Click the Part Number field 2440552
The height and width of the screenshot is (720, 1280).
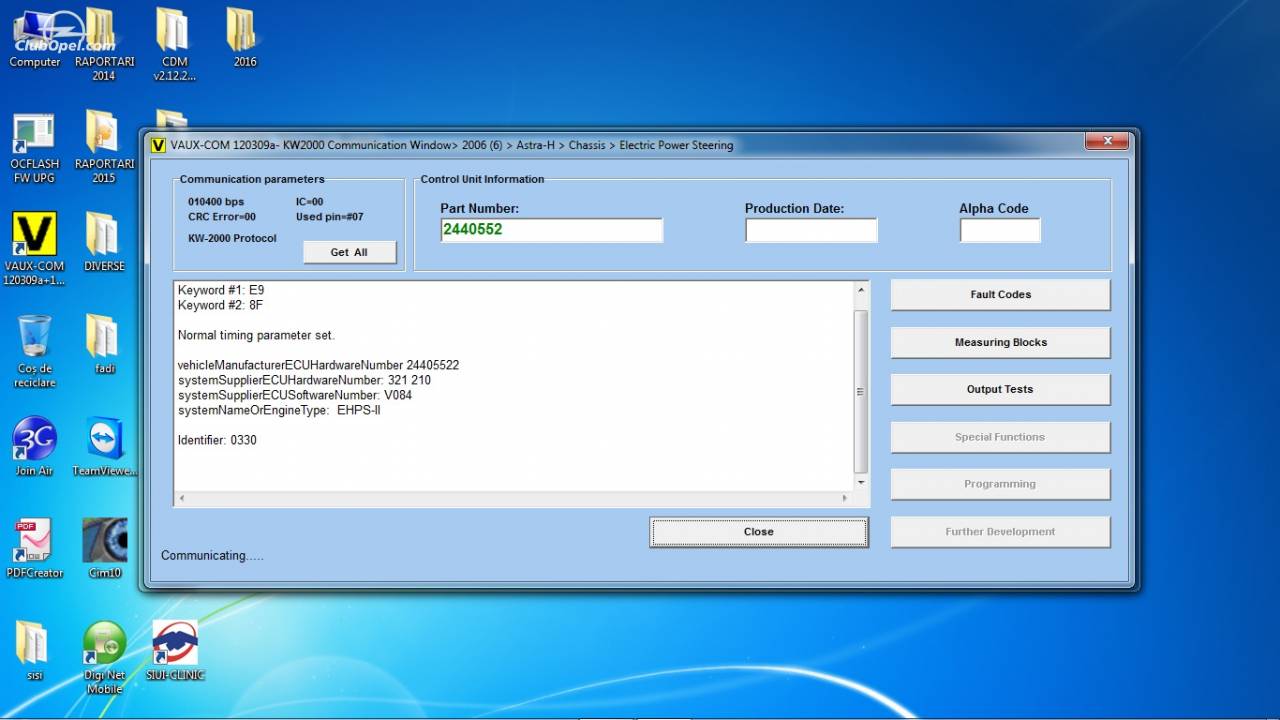pyautogui.click(x=551, y=230)
